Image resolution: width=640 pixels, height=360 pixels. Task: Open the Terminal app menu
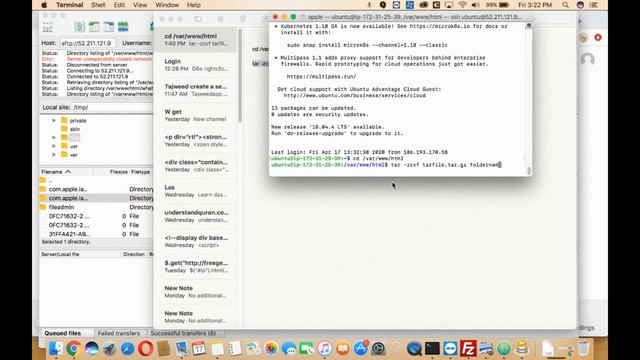[69, 5]
